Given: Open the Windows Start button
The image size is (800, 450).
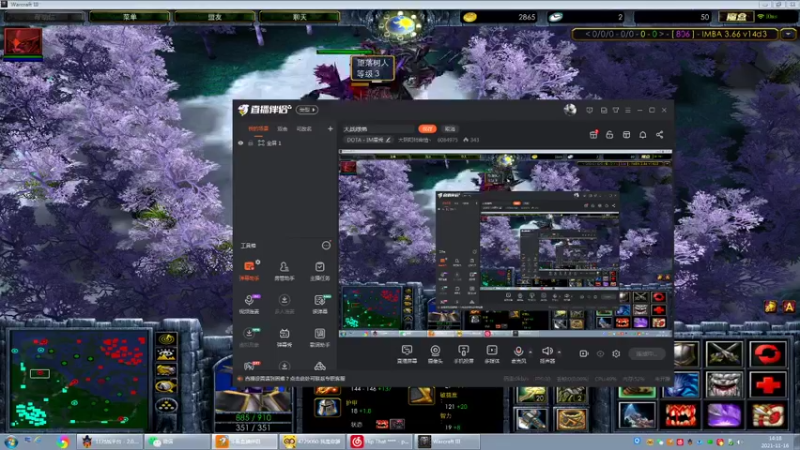Looking at the screenshot, I should click(11, 442).
